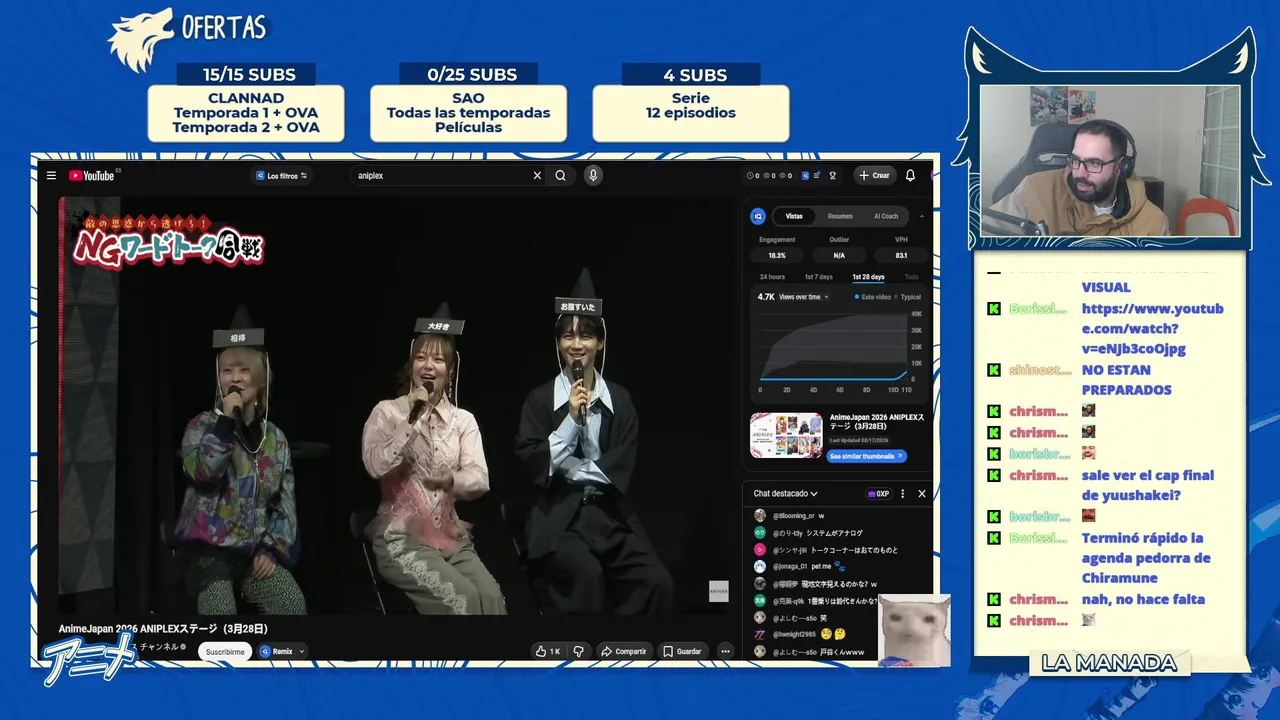This screenshot has height=720, width=1280.
Task: Dislike the video with thumbs down
Action: tap(578, 651)
